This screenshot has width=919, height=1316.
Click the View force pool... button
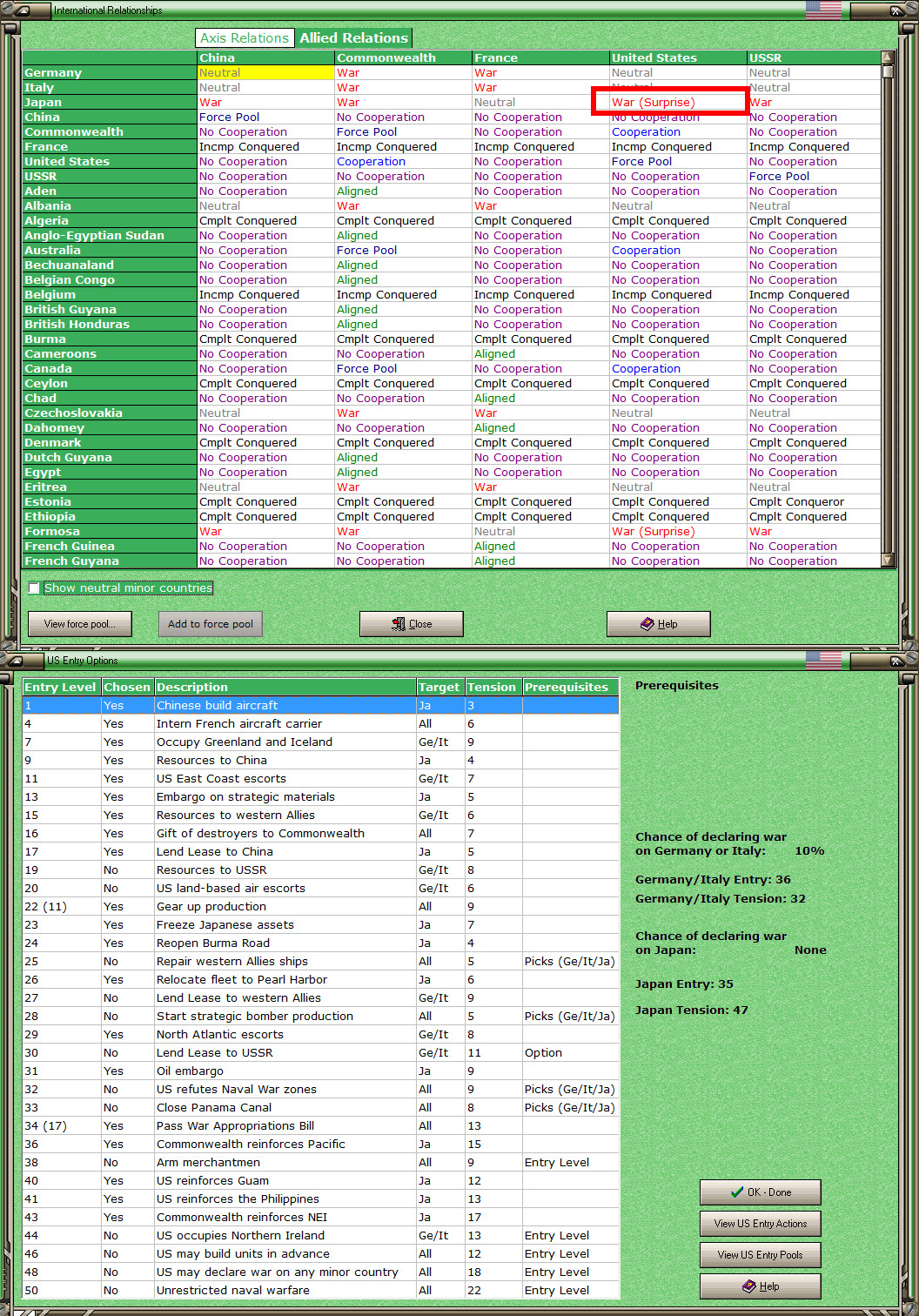click(79, 624)
